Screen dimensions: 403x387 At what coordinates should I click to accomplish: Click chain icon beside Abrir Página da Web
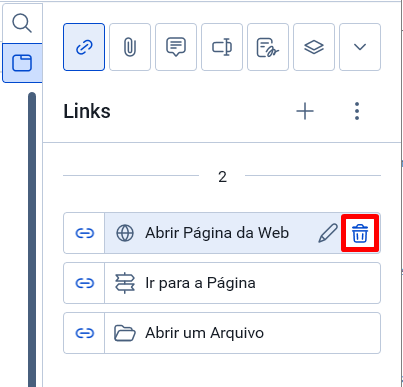(x=85, y=233)
